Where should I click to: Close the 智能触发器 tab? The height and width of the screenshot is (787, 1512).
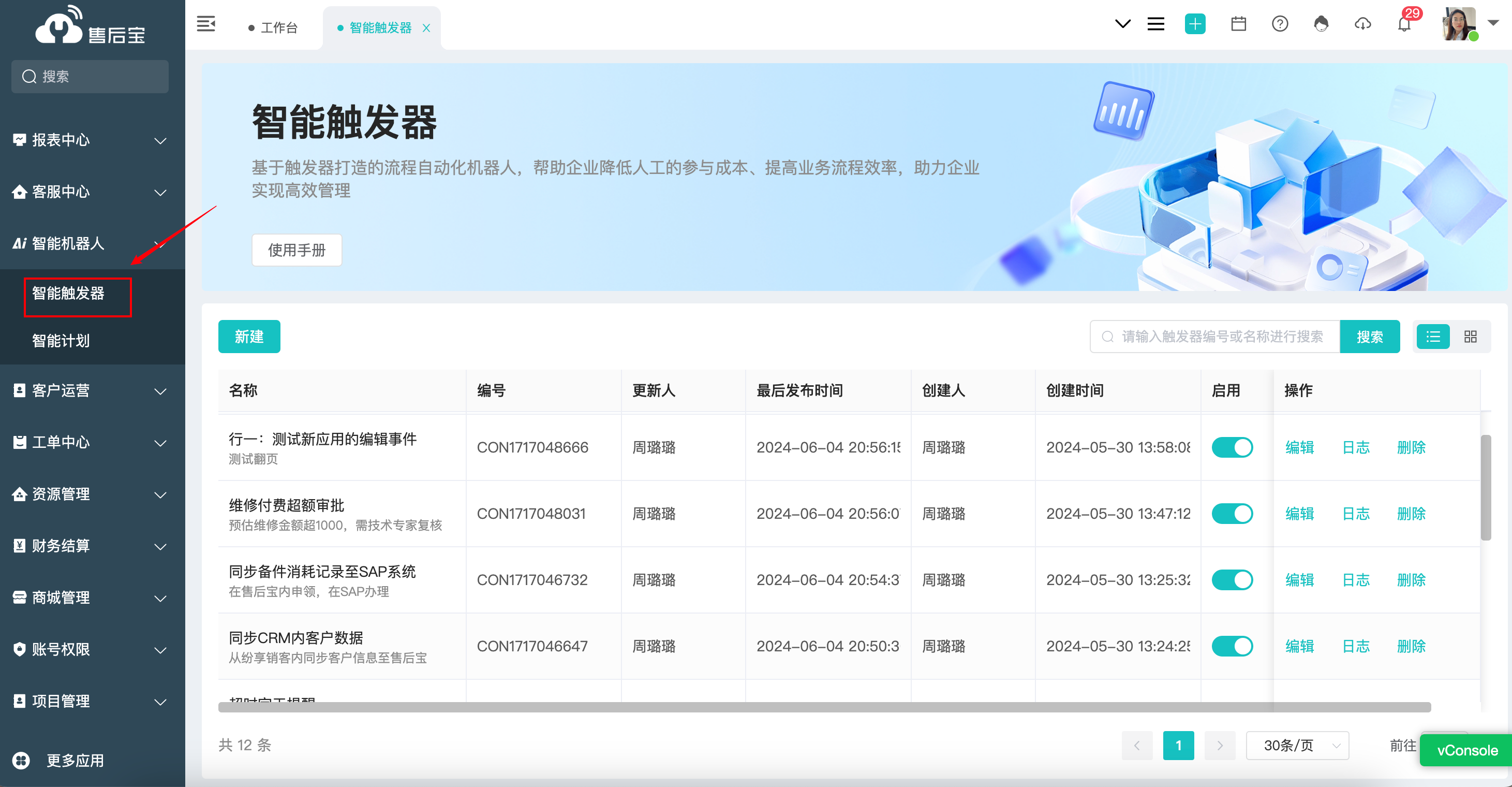click(427, 27)
